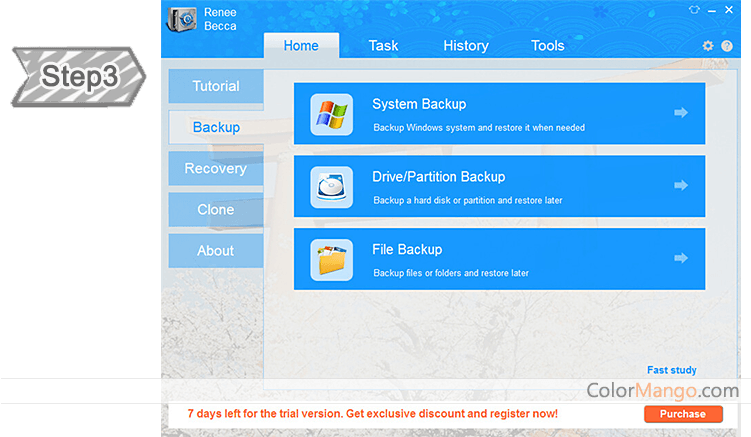Click the arrow on System Backup row
This screenshot has width=751, height=437.
point(681,113)
